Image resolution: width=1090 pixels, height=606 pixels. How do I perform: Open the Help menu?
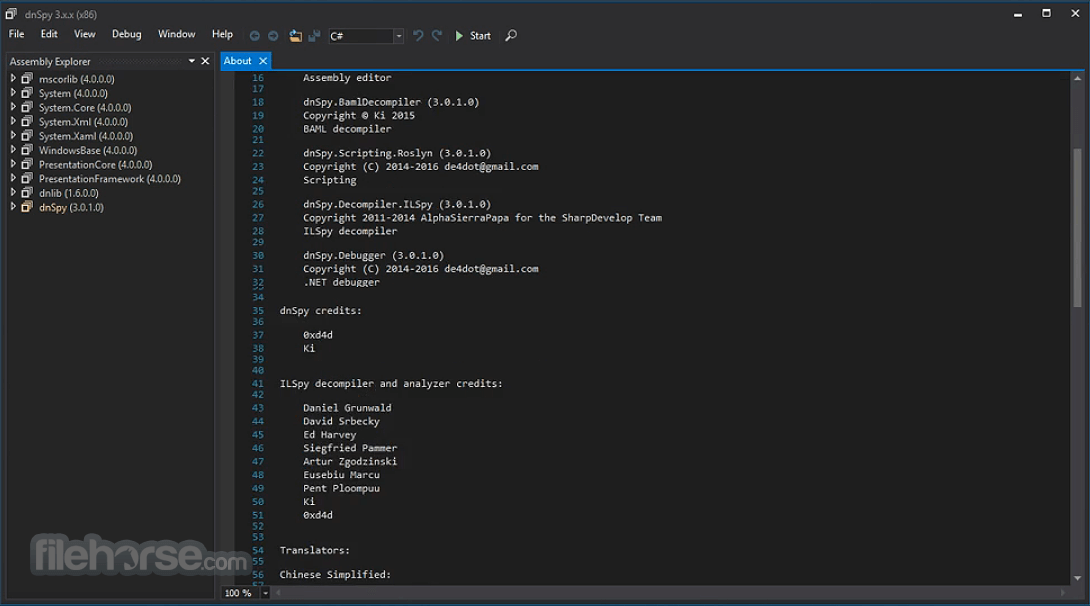click(222, 34)
